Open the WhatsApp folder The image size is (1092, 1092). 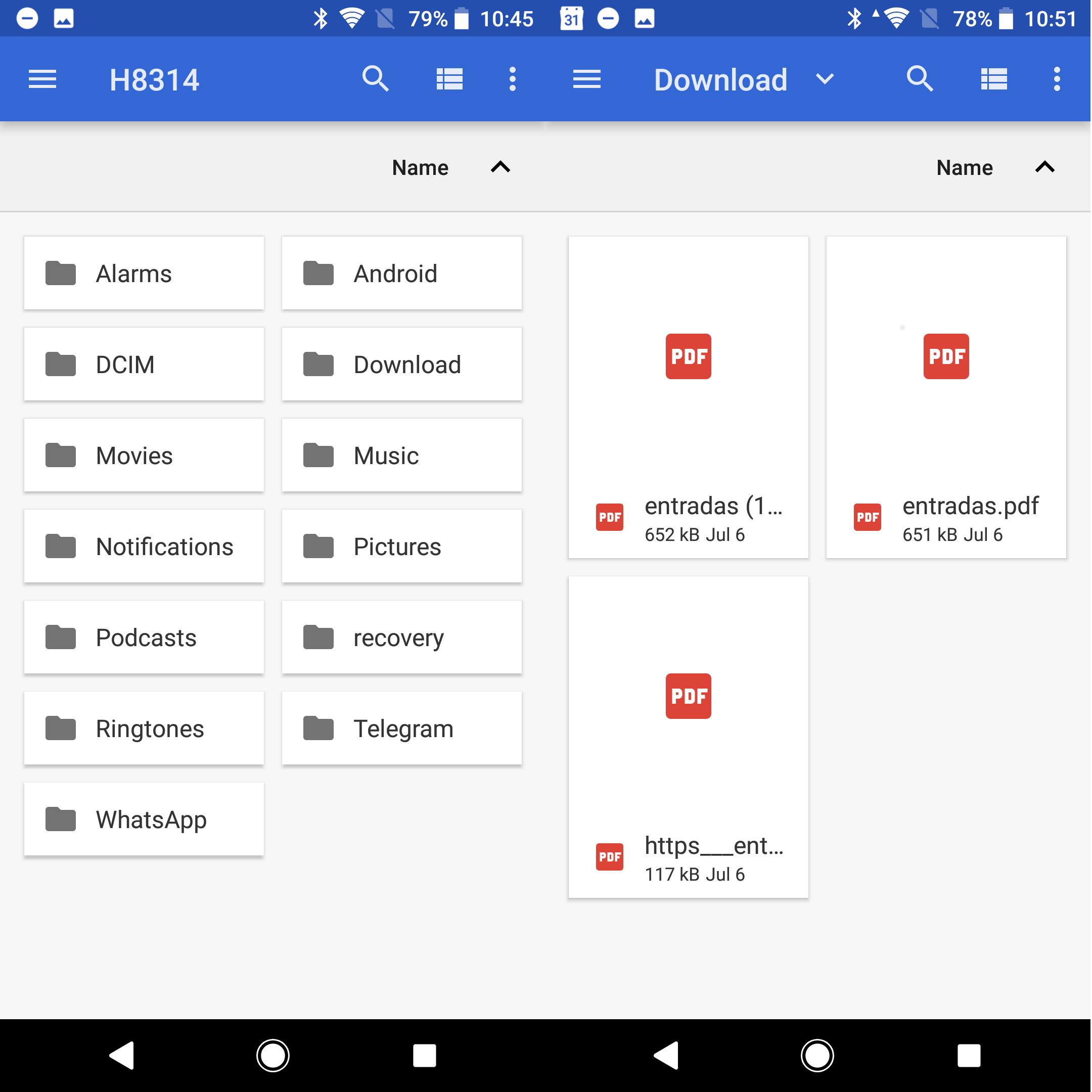point(144,819)
